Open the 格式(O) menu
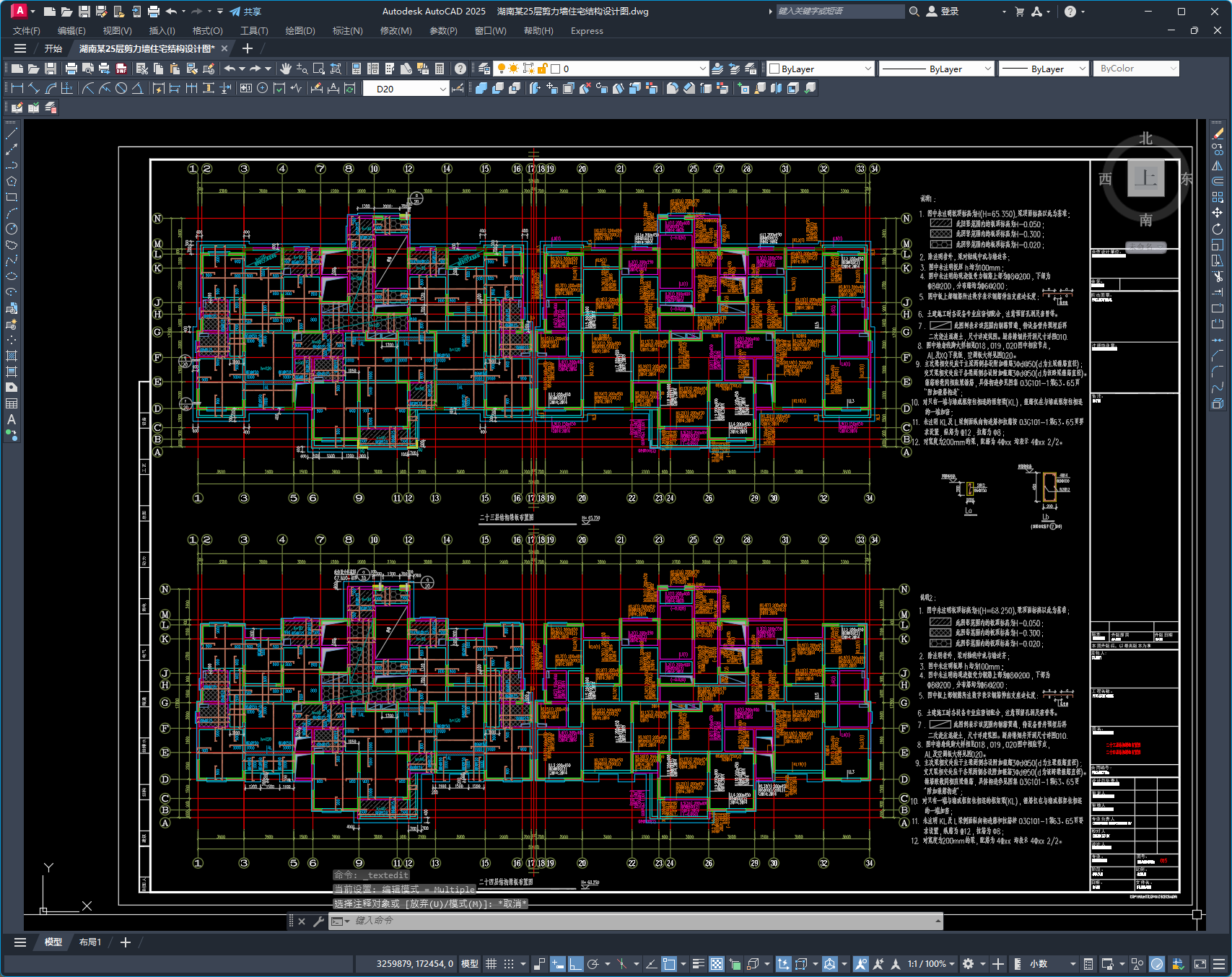1232x977 pixels. (208, 31)
